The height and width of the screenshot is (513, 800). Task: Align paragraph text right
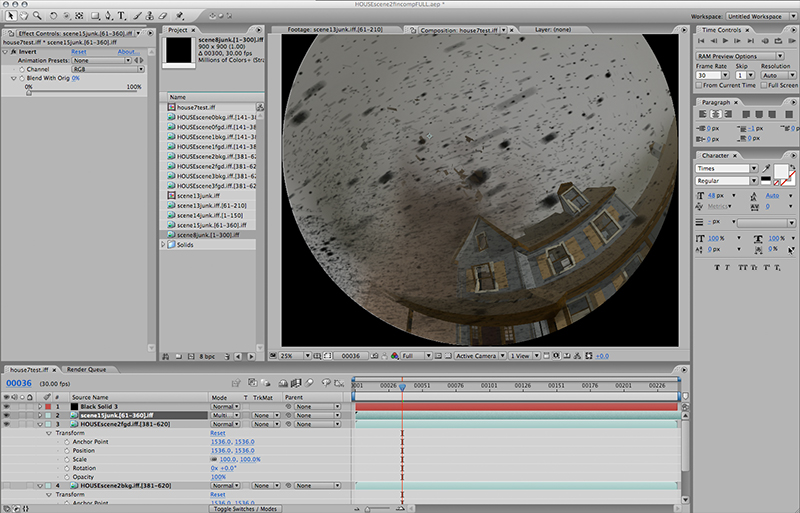point(728,114)
